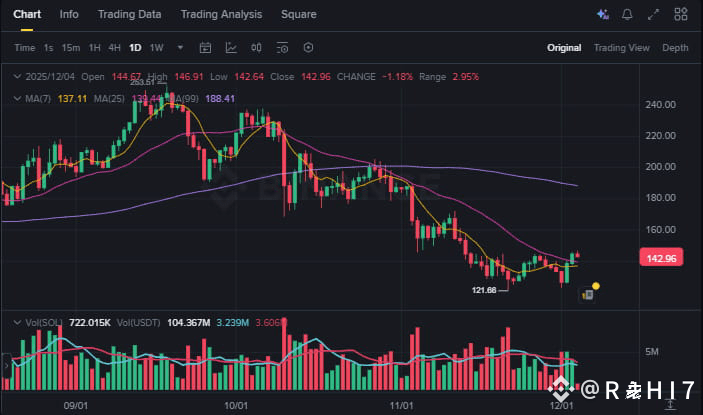This screenshot has width=703, height=415.
Task: Switch chart mode to Depth
Action: (x=675, y=48)
